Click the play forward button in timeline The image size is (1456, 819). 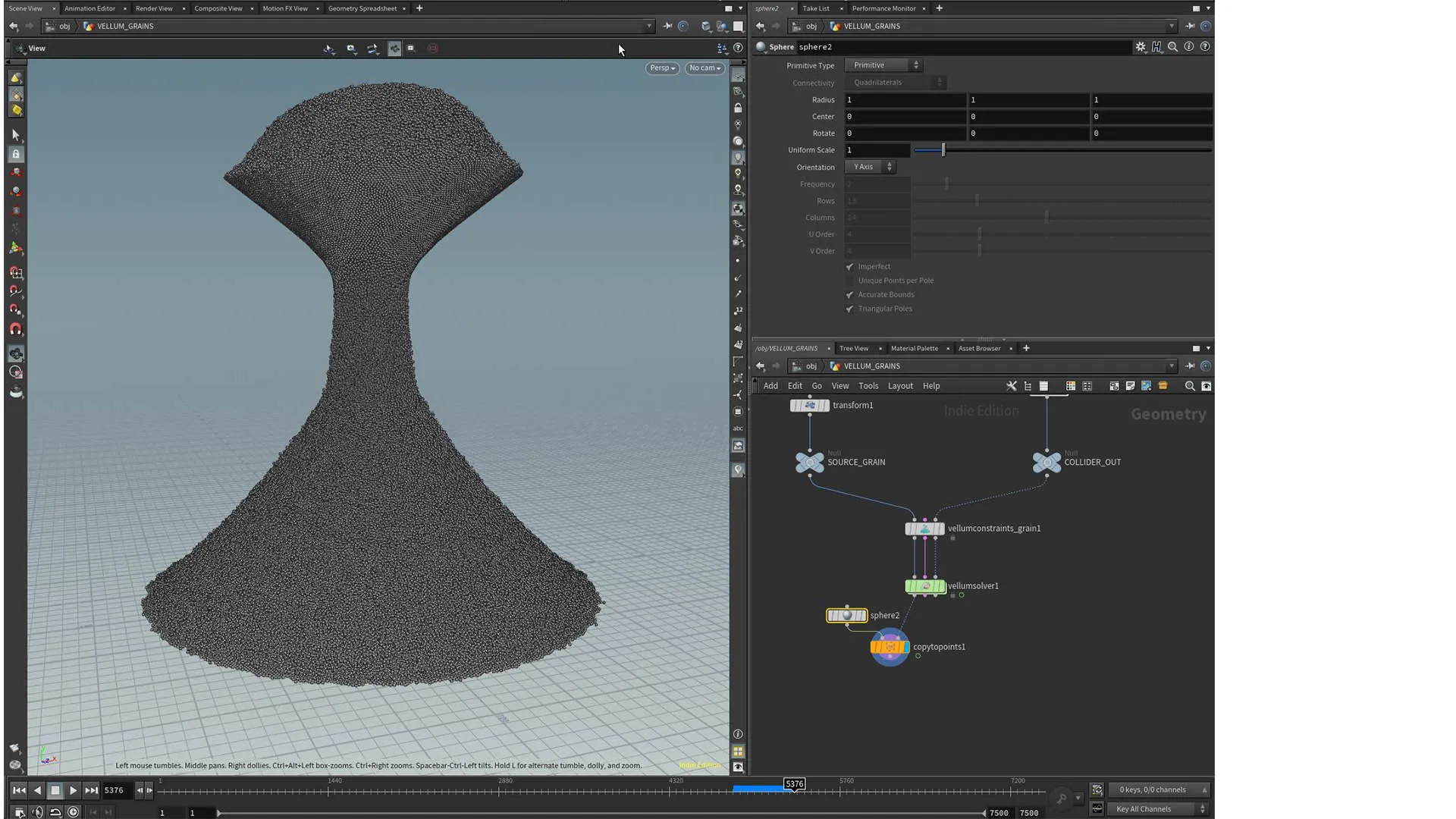pos(73,790)
